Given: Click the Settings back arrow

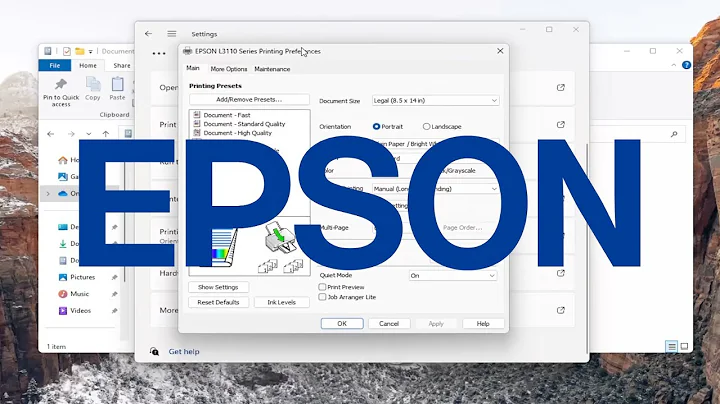Looking at the screenshot, I should (148, 34).
